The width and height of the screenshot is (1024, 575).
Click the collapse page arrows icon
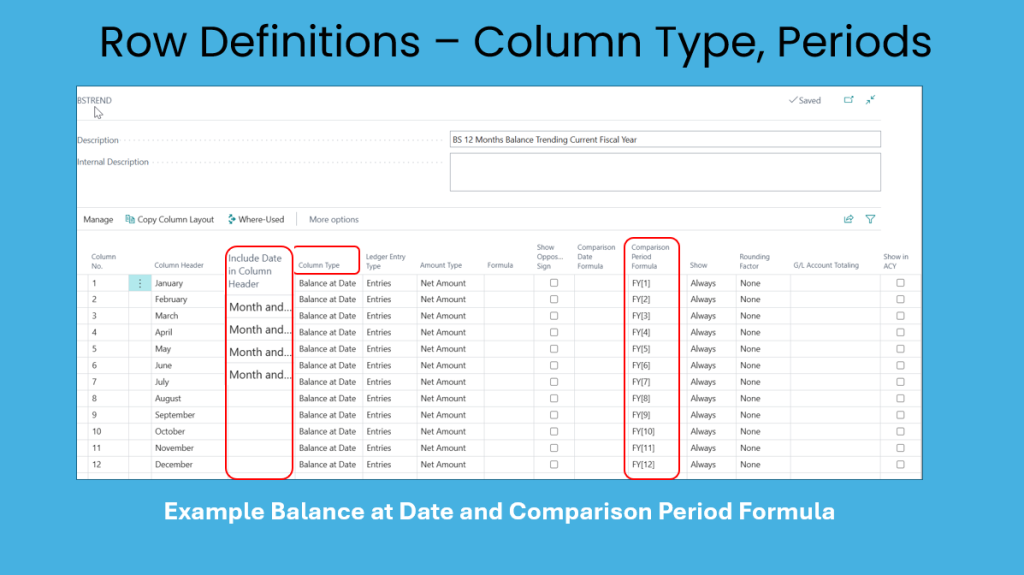(870, 100)
